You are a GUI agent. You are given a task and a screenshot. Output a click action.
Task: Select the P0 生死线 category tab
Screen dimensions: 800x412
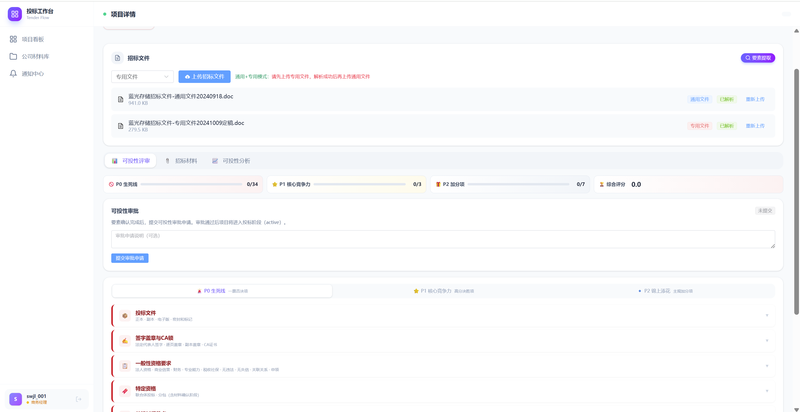[x=222, y=291]
